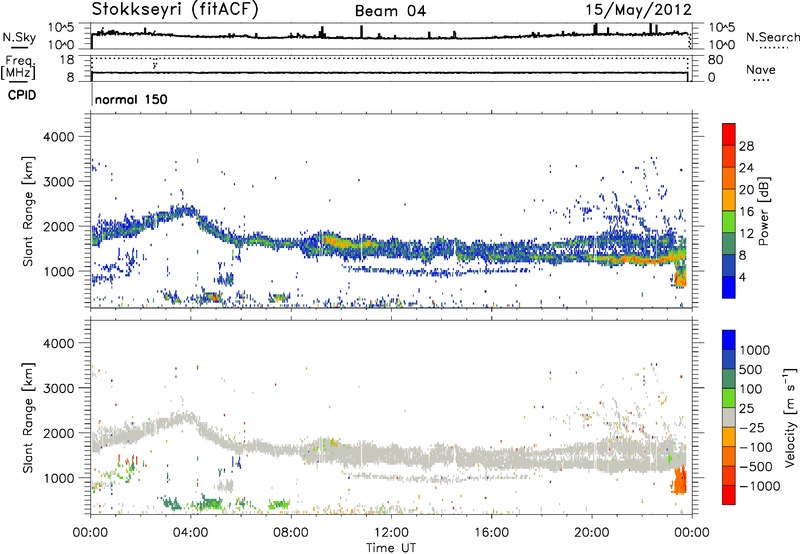Click the '4000' tick of the power panel

tap(59, 137)
